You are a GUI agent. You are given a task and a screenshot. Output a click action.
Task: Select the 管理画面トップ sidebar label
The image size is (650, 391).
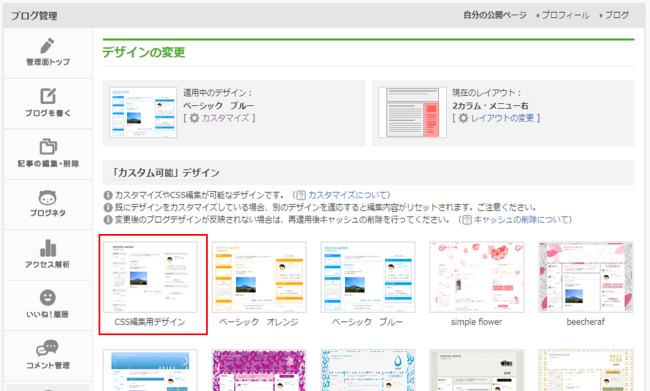[x=48, y=62]
